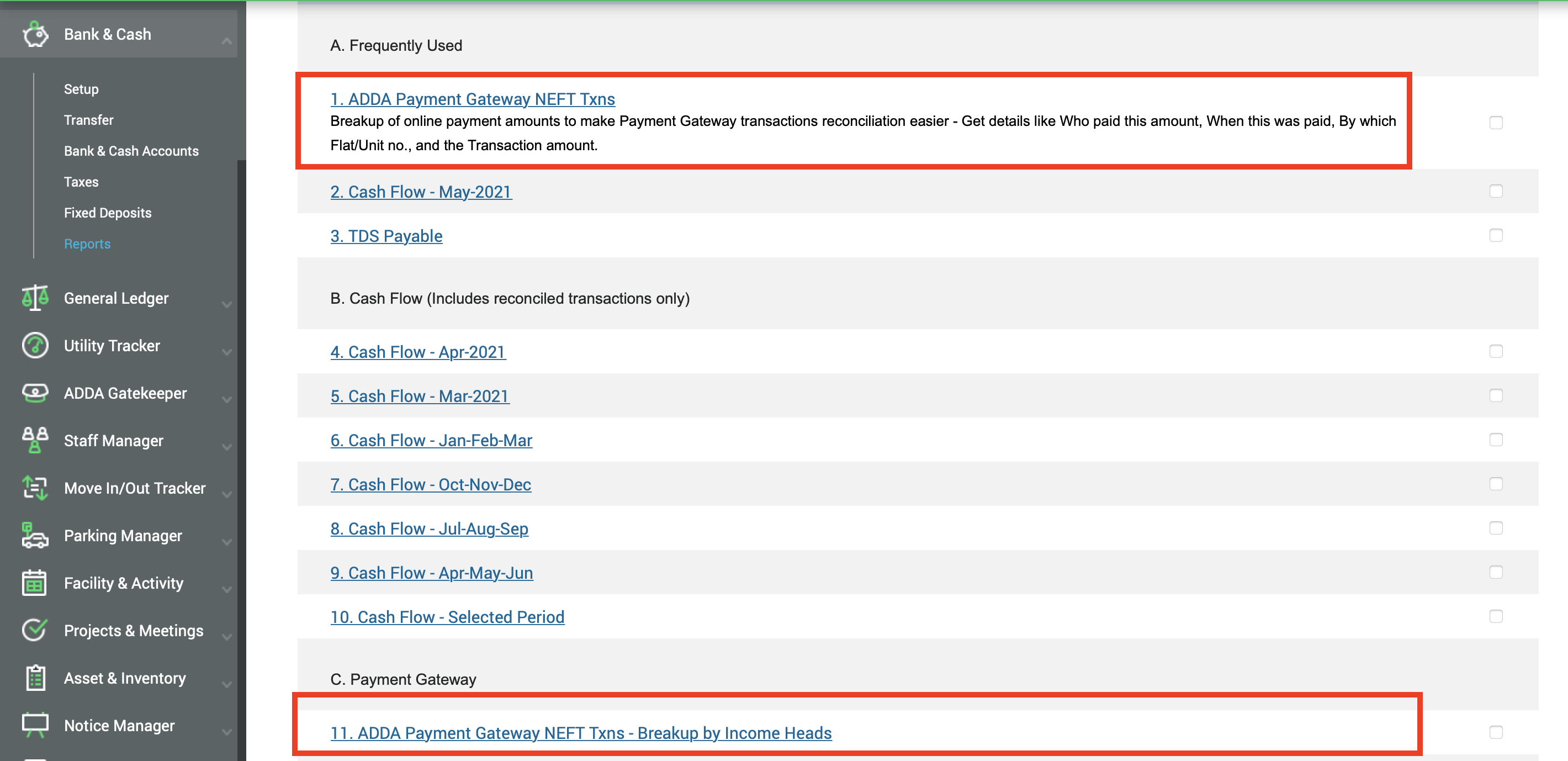Go to Bank & Cash Accounts submenu
1568x761 pixels.
click(x=131, y=150)
